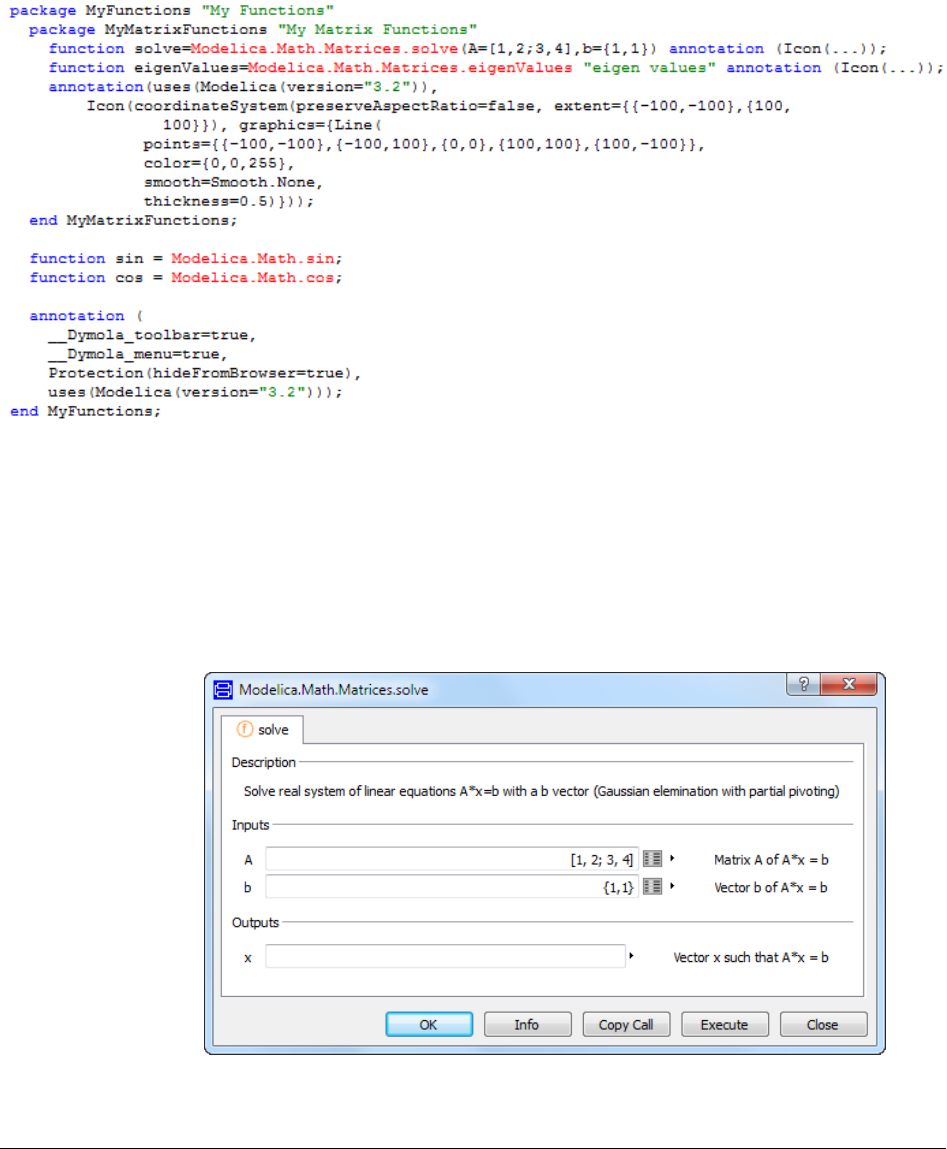Click the input field for matrix A
This screenshot has width=947, height=1149.
coord(452,860)
